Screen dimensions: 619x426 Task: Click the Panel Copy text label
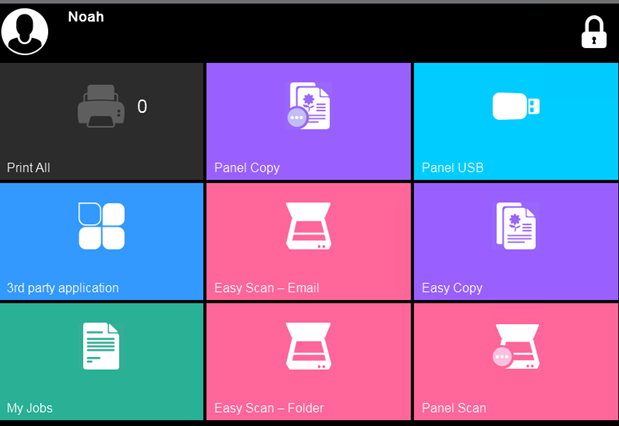(x=247, y=168)
